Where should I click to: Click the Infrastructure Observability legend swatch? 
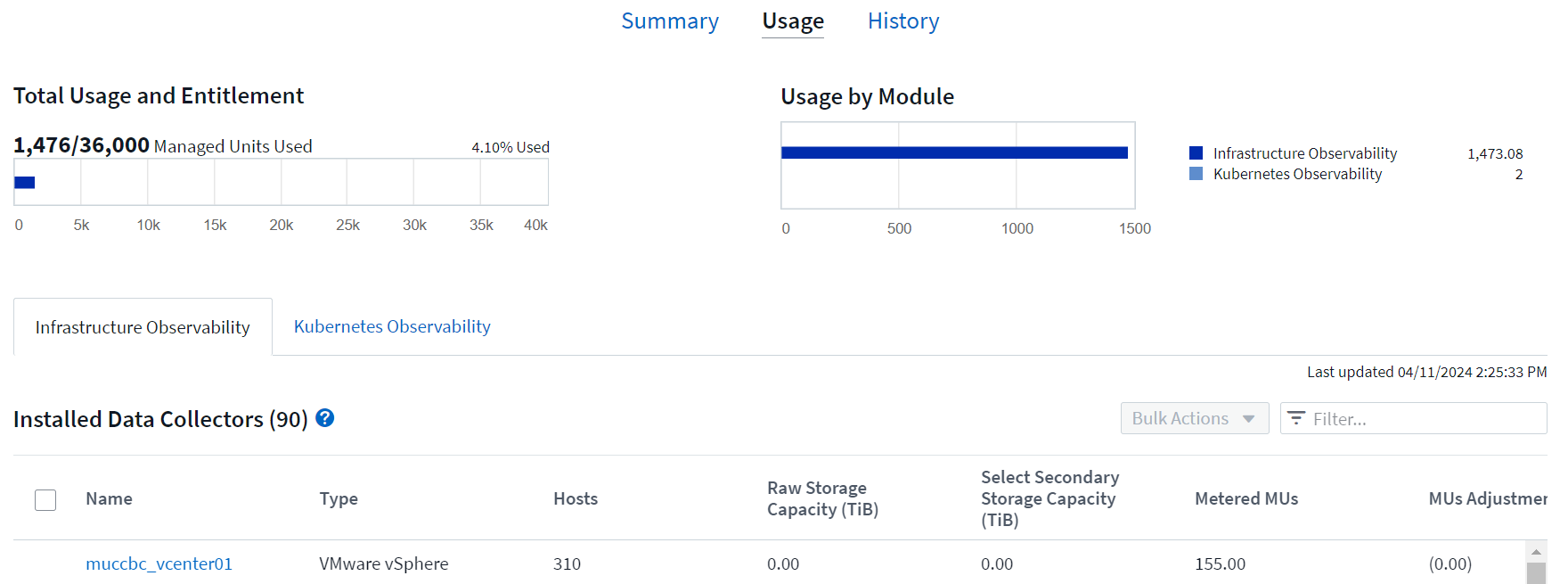coord(1196,153)
